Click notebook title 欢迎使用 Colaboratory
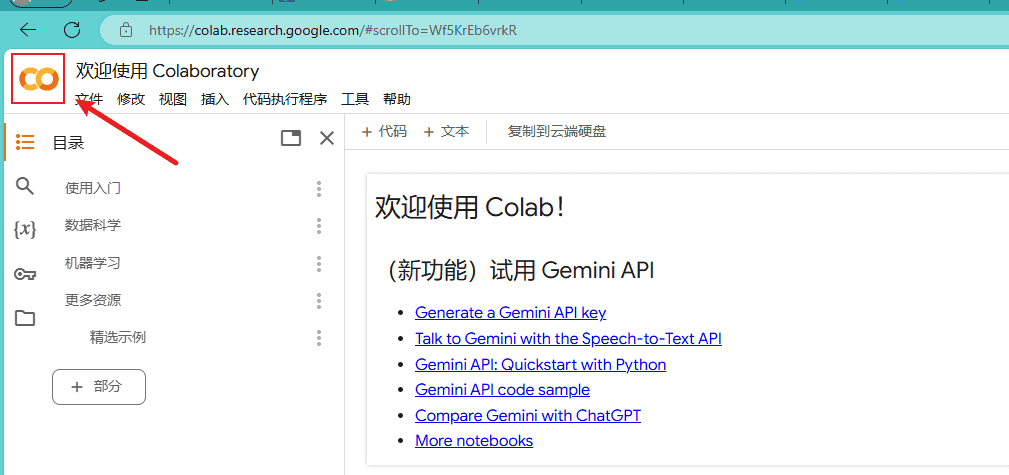Screen dimensions: 1009x475 tap(167, 71)
